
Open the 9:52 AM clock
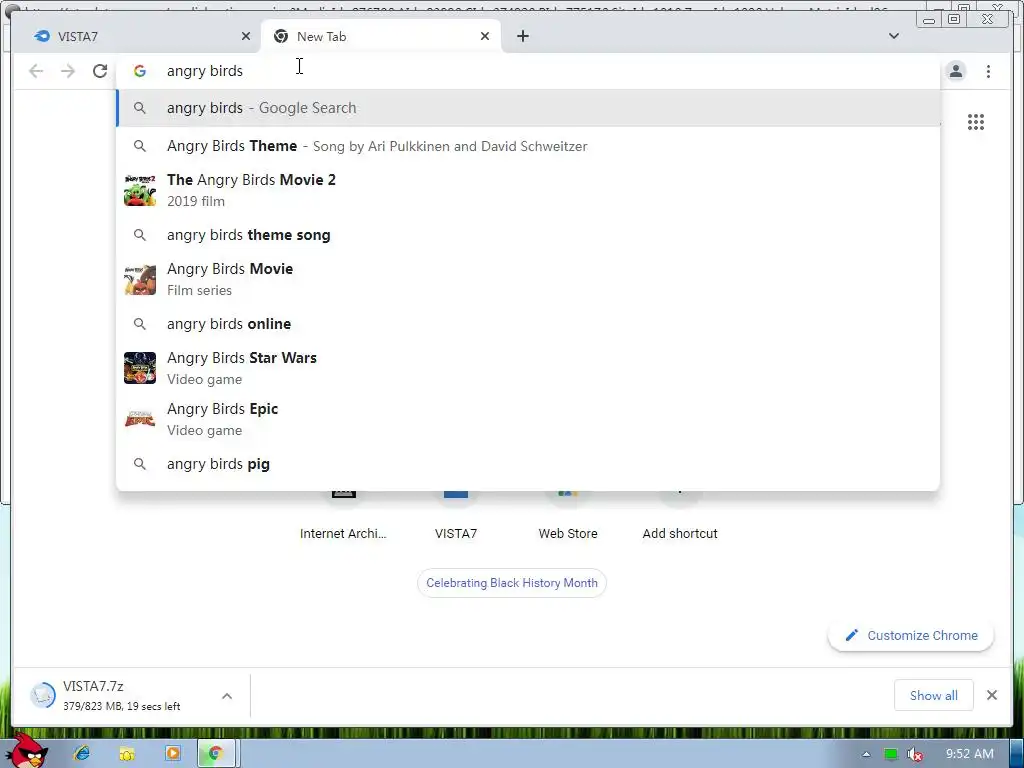coord(970,754)
